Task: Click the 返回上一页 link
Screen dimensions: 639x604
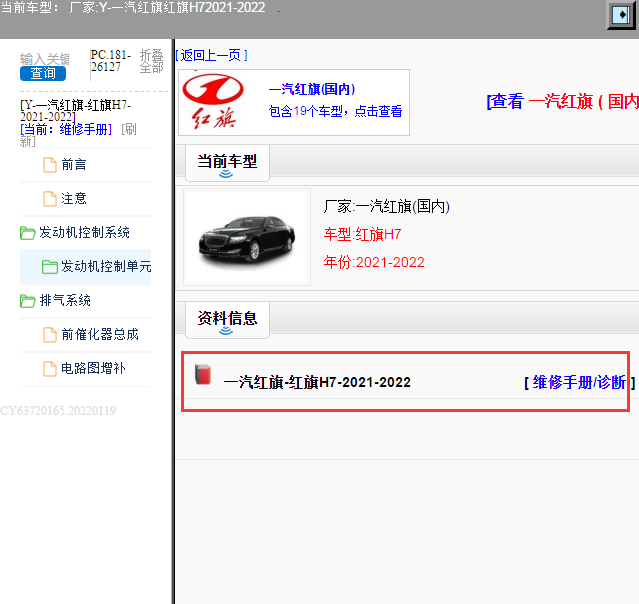Action: [212, 55]
